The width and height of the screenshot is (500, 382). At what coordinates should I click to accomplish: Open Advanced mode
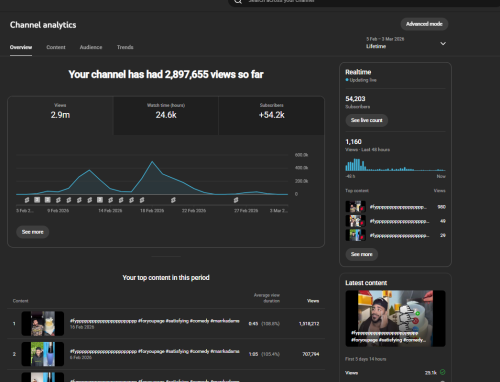click(x=424, y=24)
